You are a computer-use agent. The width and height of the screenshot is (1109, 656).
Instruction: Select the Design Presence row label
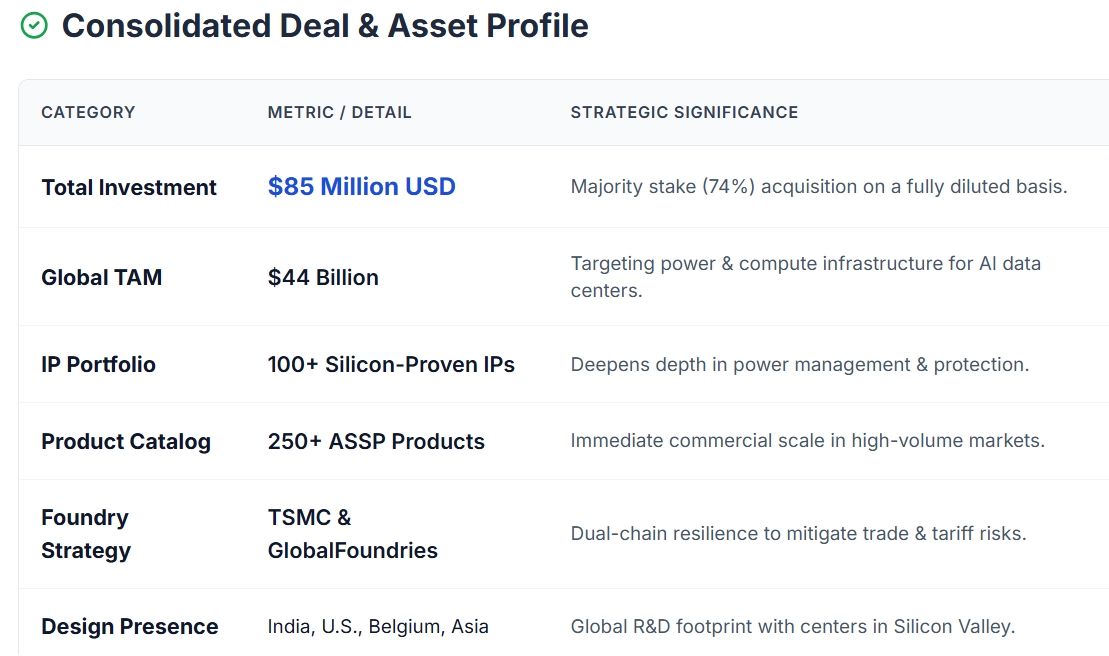click(x=129, y=627)
